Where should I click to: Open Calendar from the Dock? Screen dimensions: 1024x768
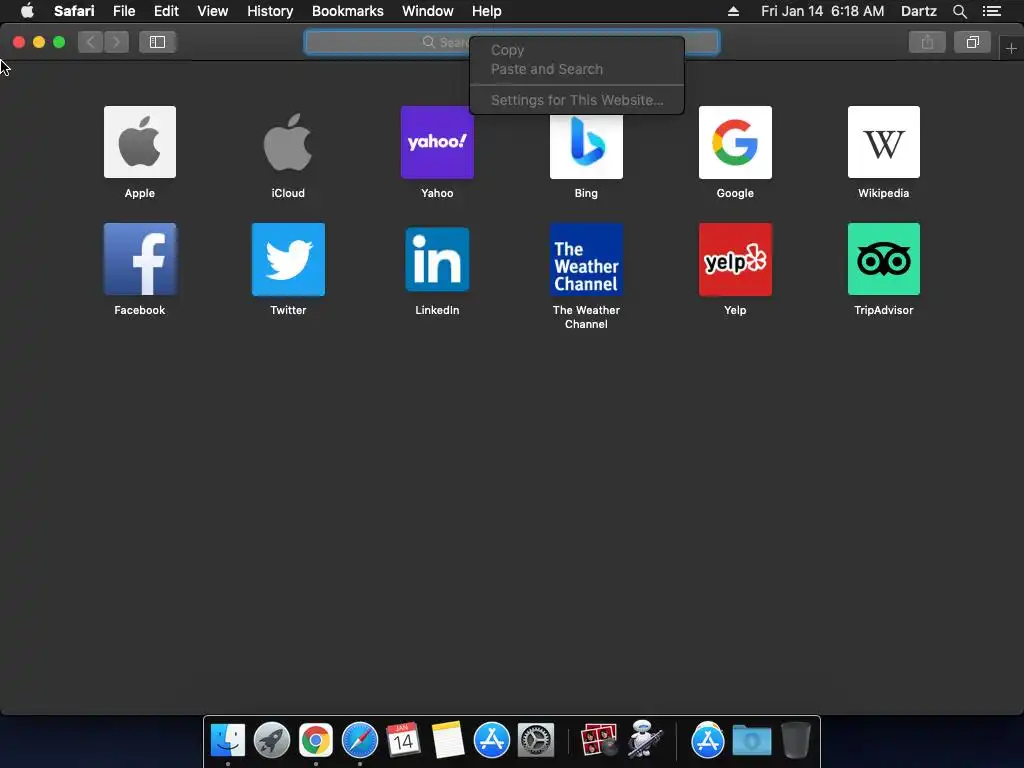403,740
